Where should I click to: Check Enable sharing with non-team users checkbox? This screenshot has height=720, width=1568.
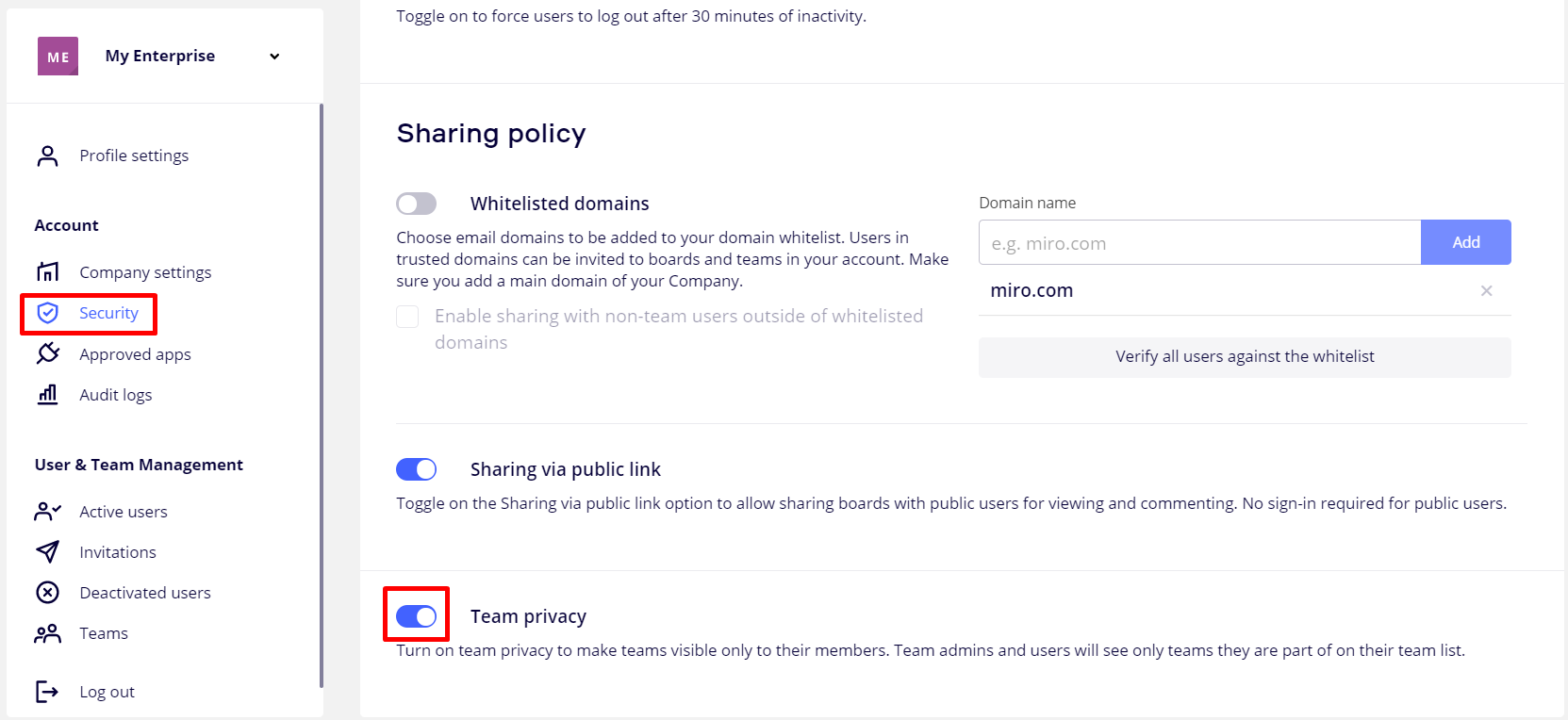(407, 317)
